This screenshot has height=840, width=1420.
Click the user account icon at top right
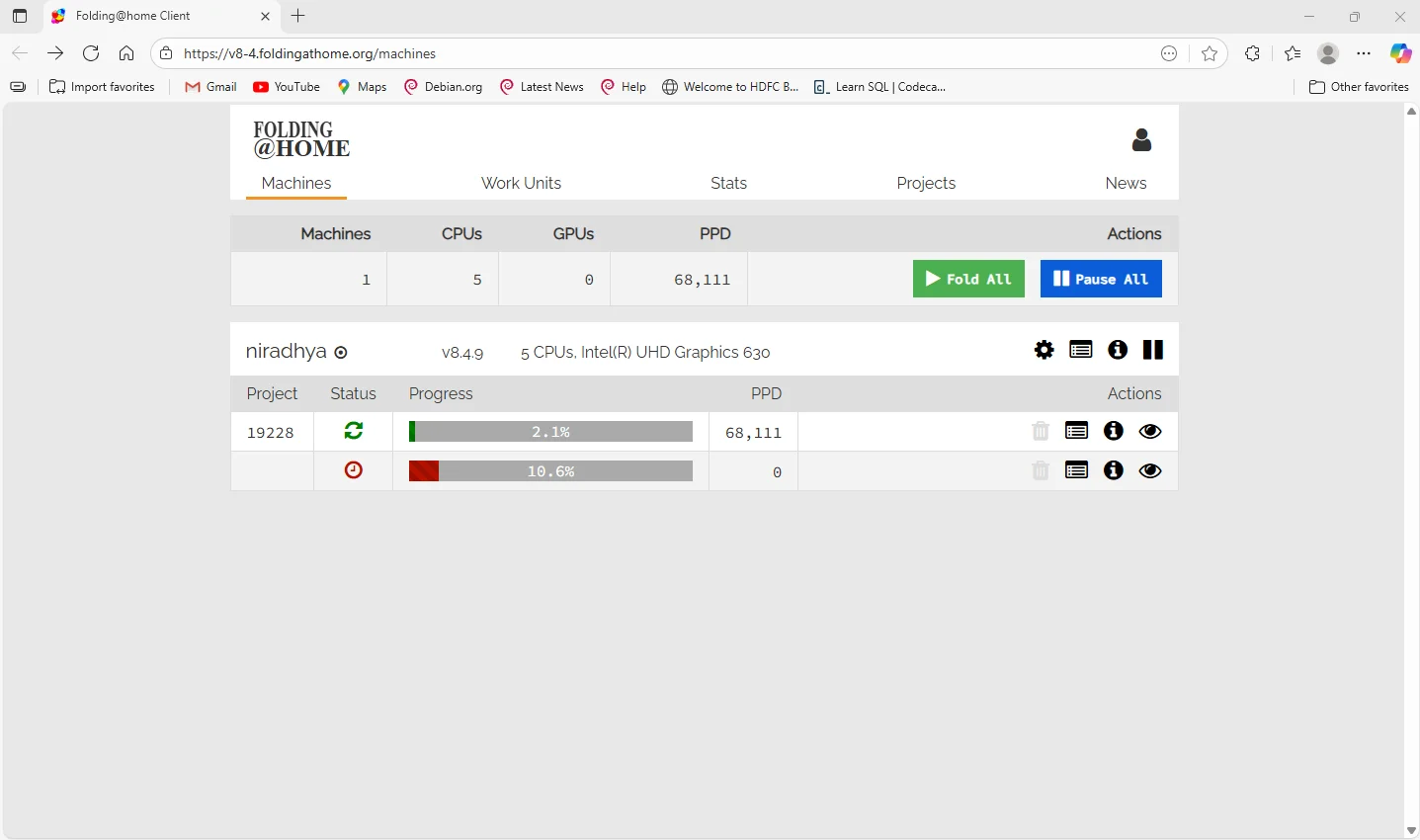coord(1141,139)
